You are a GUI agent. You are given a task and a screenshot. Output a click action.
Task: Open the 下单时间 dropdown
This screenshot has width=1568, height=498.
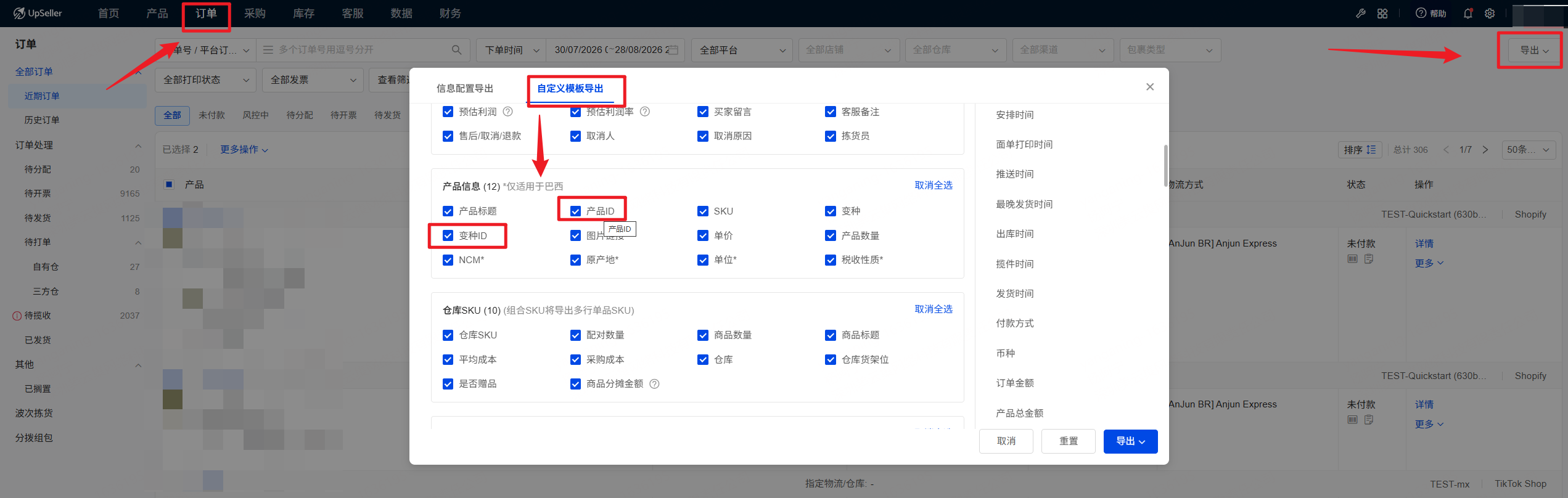click(x=511, y=50)
